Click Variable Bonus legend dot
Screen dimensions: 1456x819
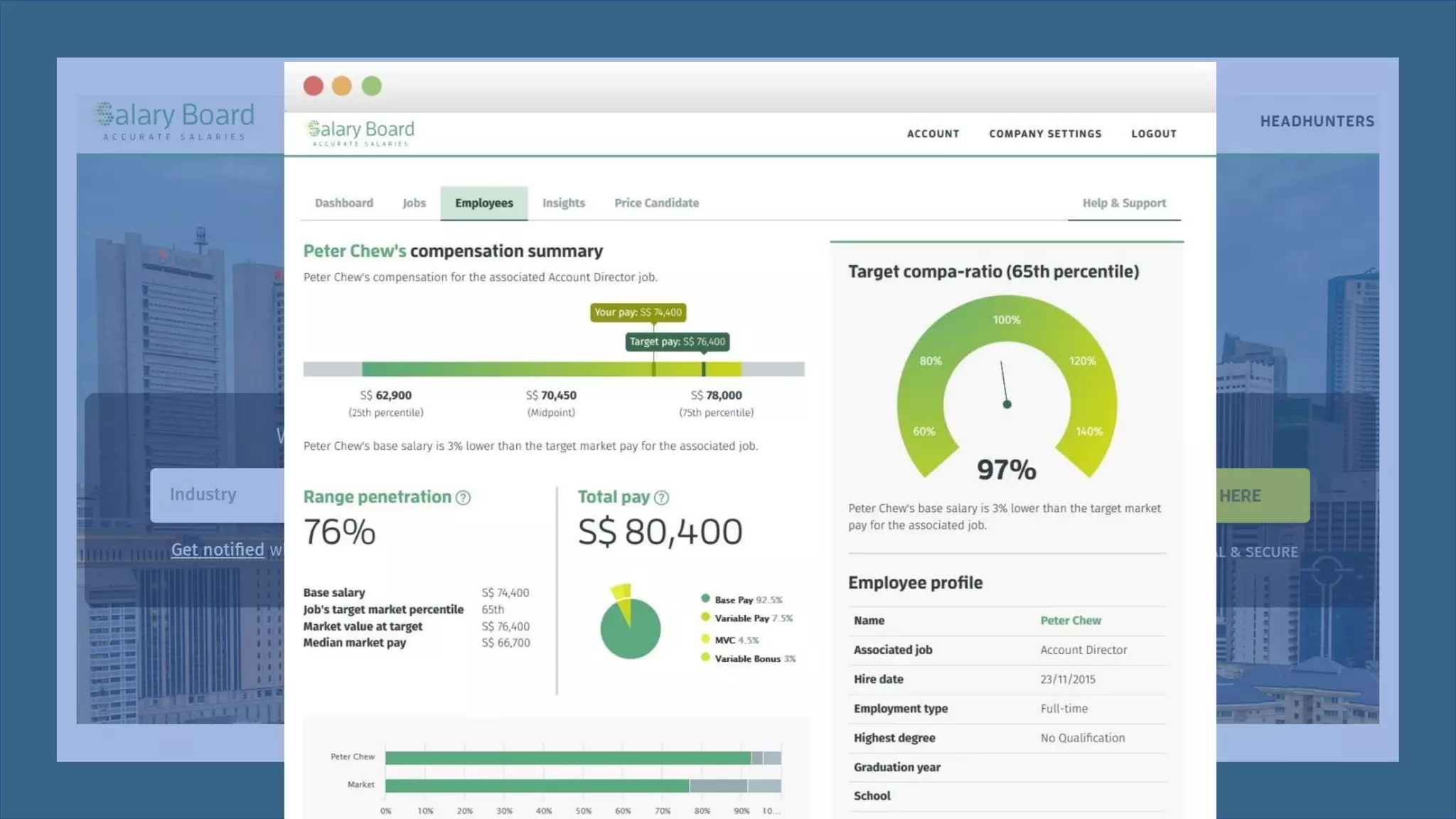(705, 658)
